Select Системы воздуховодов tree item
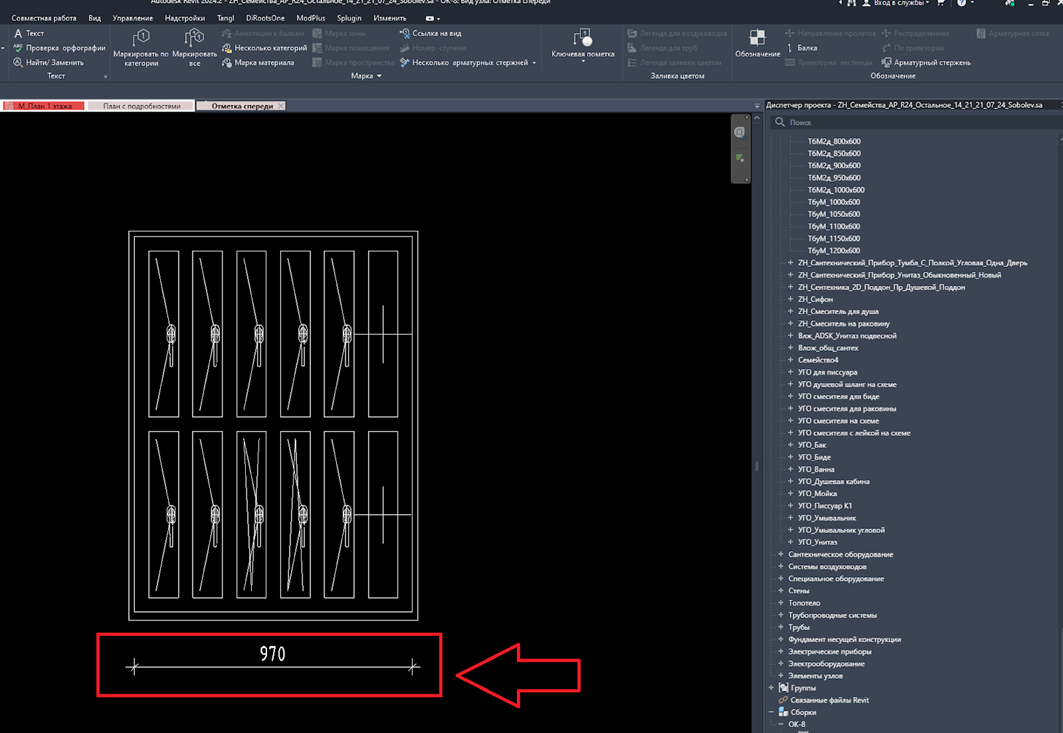Image resolution: width=1063 pixels, height=733 pixels. tap(827, 566)
